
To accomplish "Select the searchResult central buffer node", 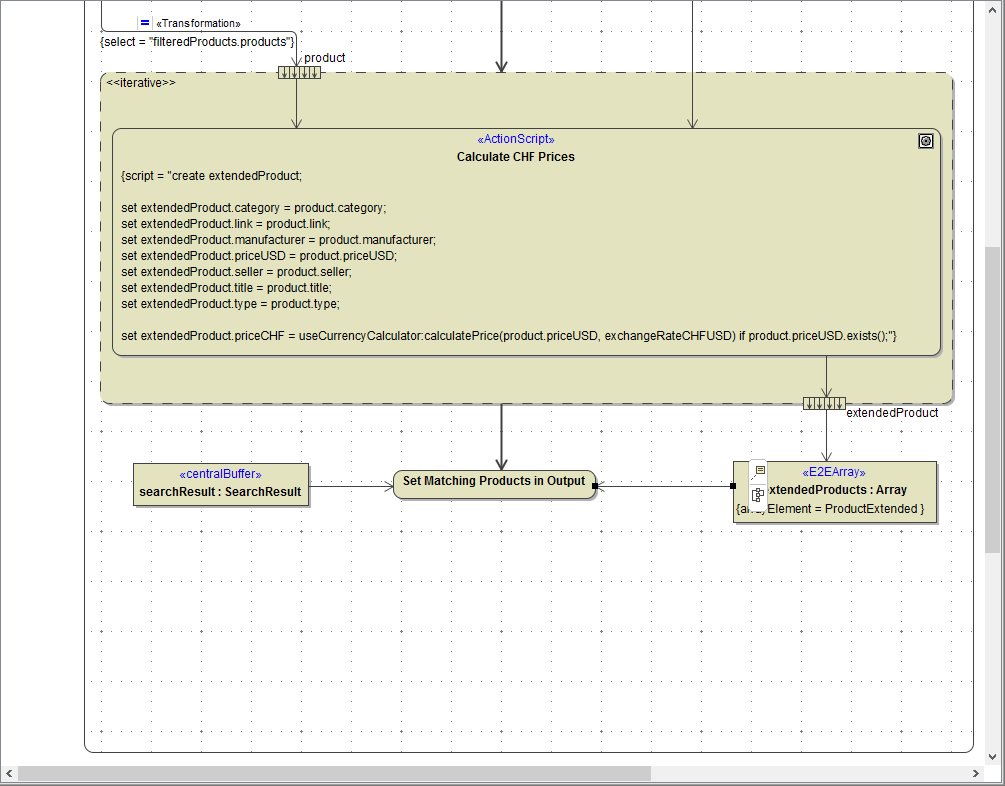I will [x=221, y=484].
